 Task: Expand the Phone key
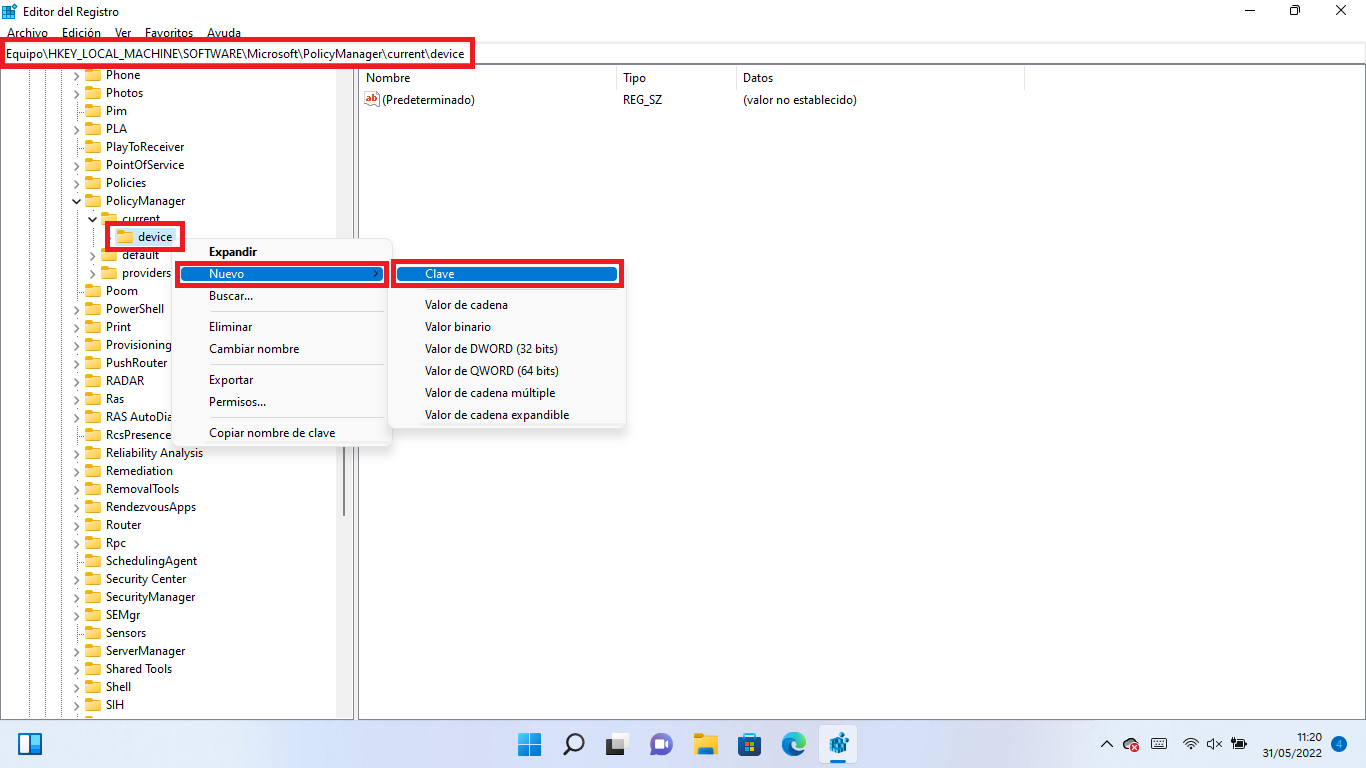tap(76, 75)
